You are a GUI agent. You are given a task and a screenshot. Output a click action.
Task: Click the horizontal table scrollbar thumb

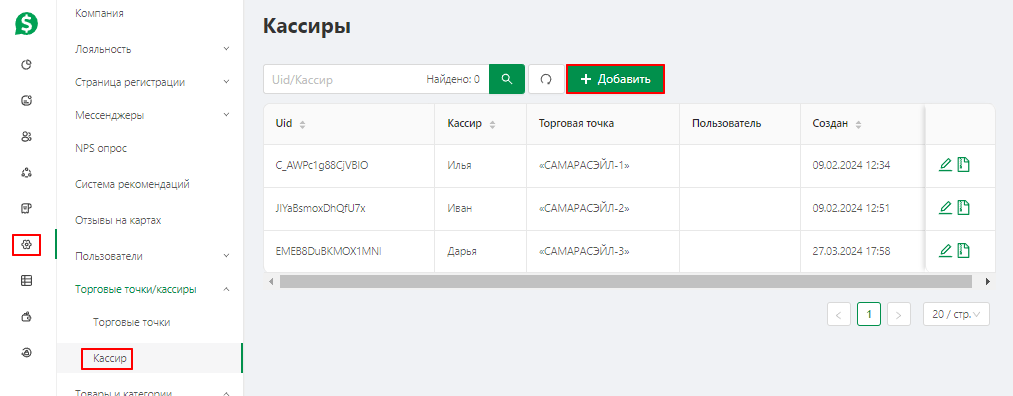[625, 282]
